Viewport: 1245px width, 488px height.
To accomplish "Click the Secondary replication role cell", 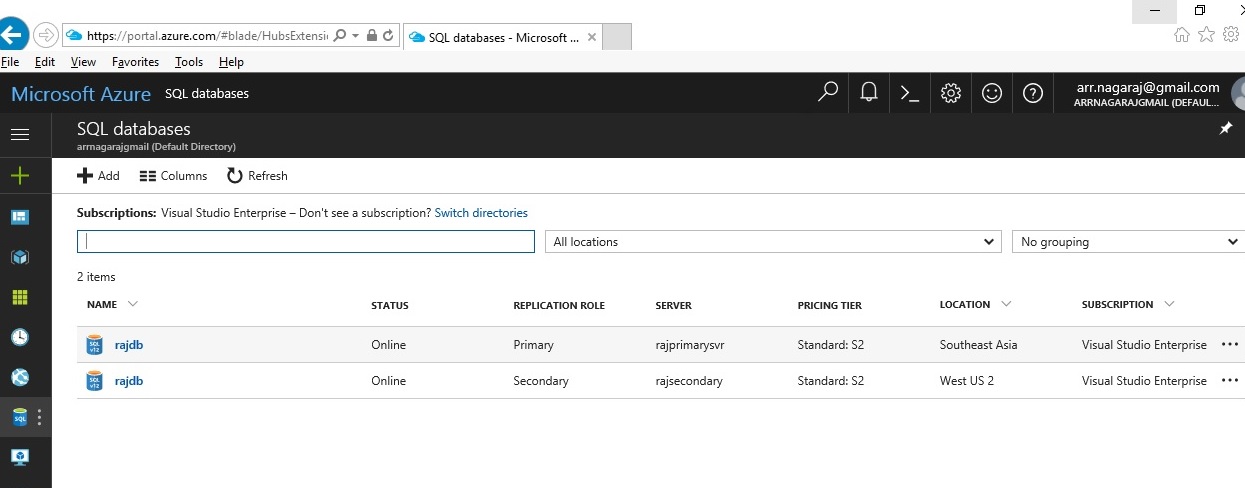I will [541, 381].
